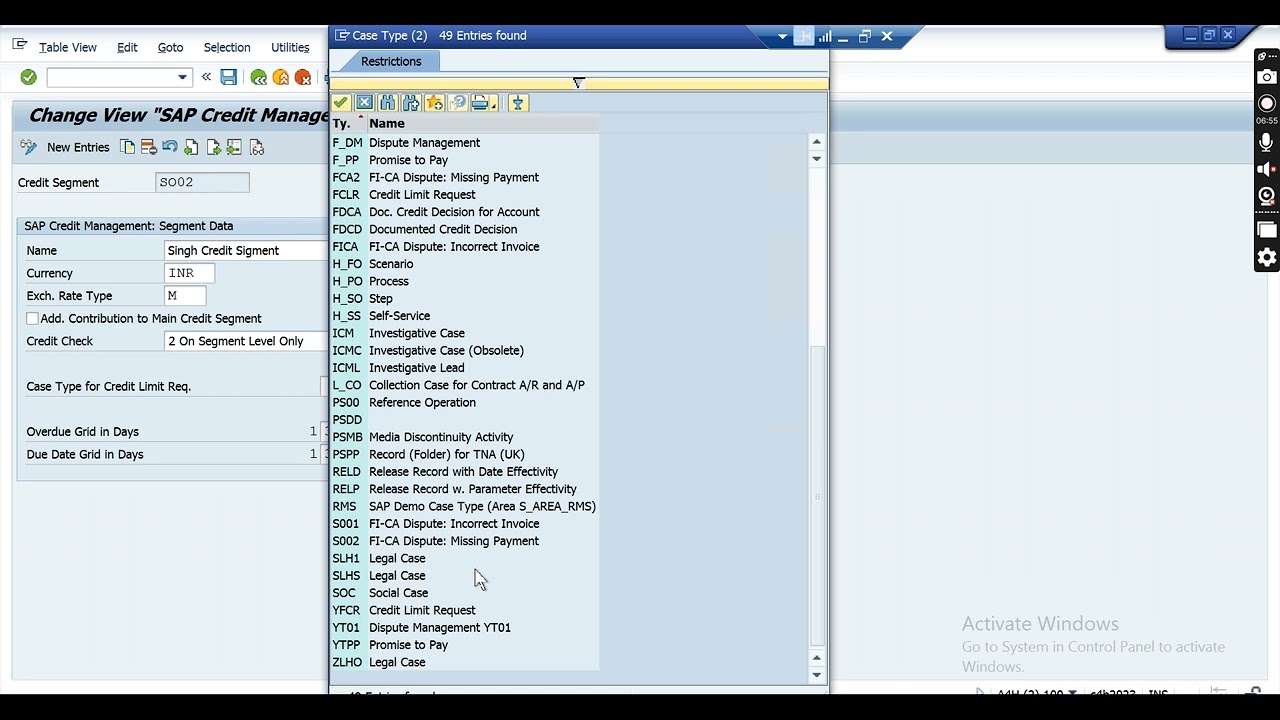Open the Utilities menu
1280x720 pixels.
click(290, 47)
